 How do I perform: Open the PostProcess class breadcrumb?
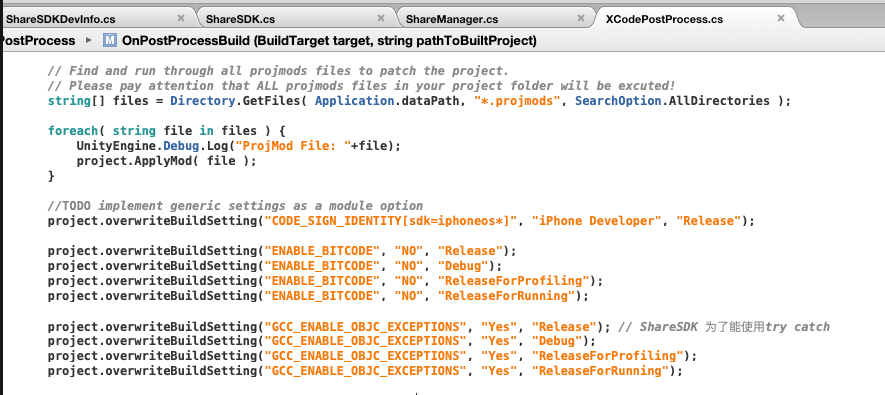38,41
